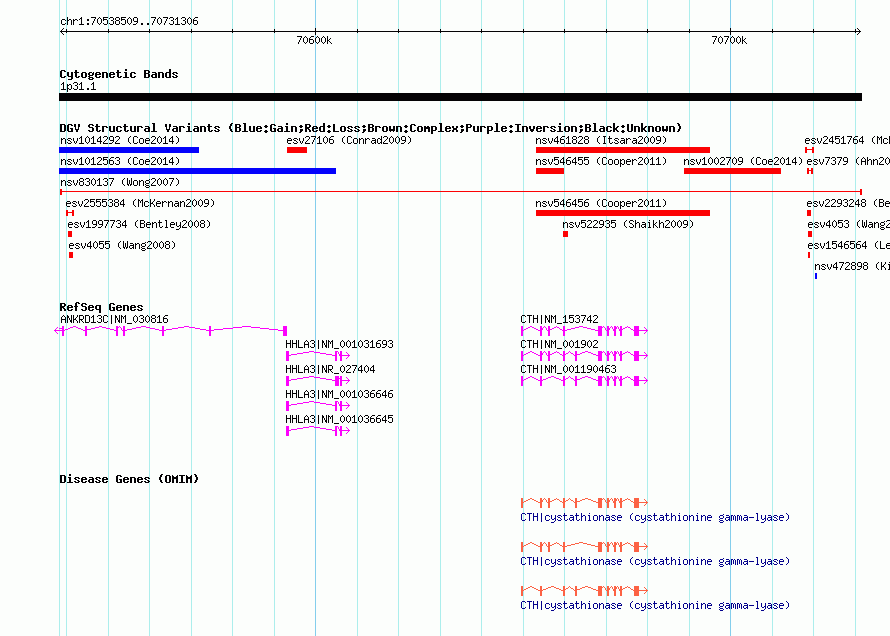Viewport: 890px width, 636px height.
Task: Click esv1997734 (Bentley2008) variant label
Action: tap(139, 224)
